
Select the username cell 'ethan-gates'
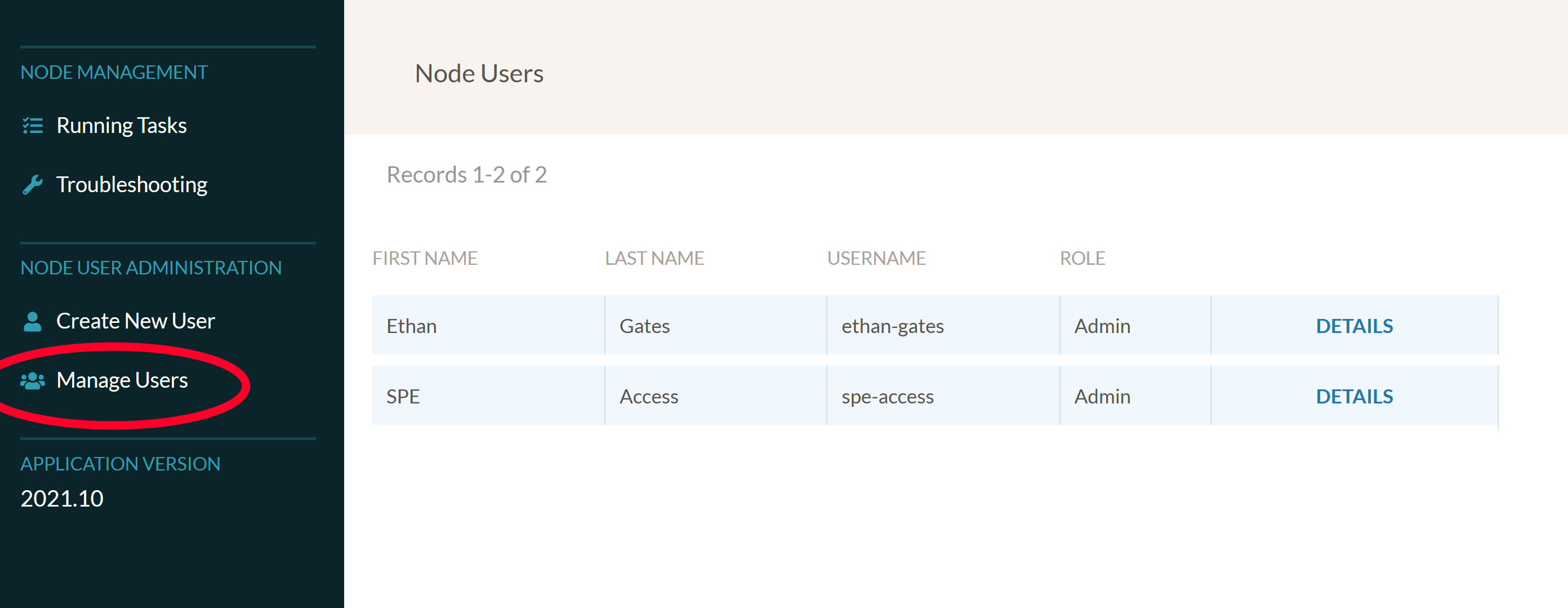(x=943, y=325)
